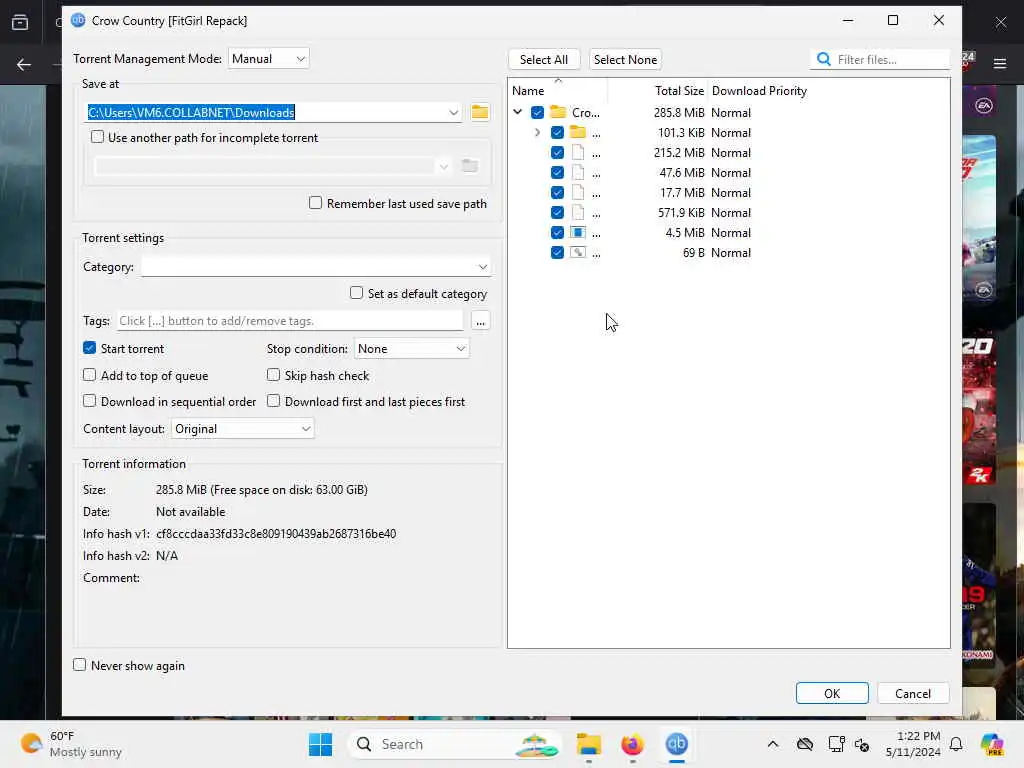Open the Copilot icon in the taskbar corner
The image size is (1024, 768).
(x=992, y=744)
